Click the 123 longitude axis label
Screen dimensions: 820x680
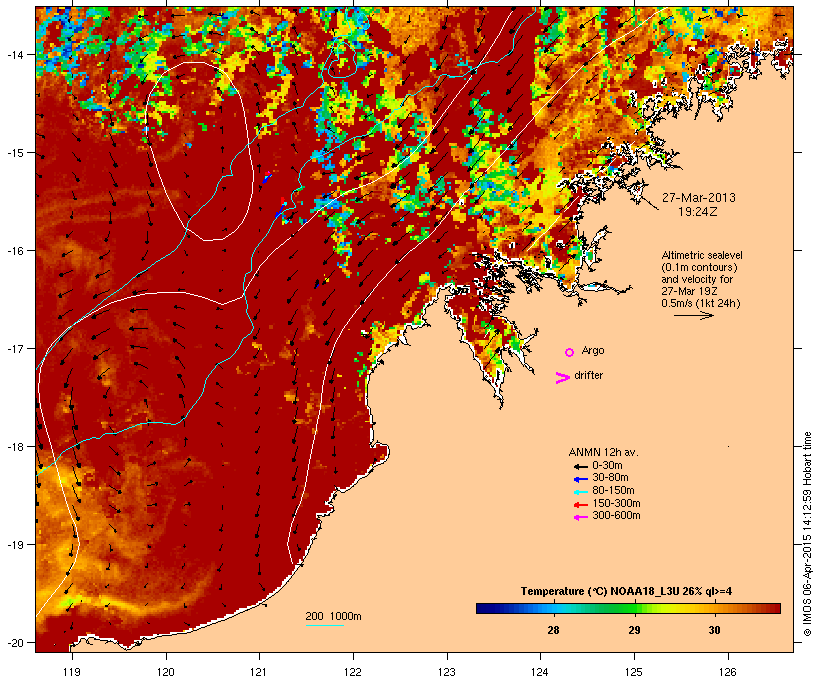point(447,672)
